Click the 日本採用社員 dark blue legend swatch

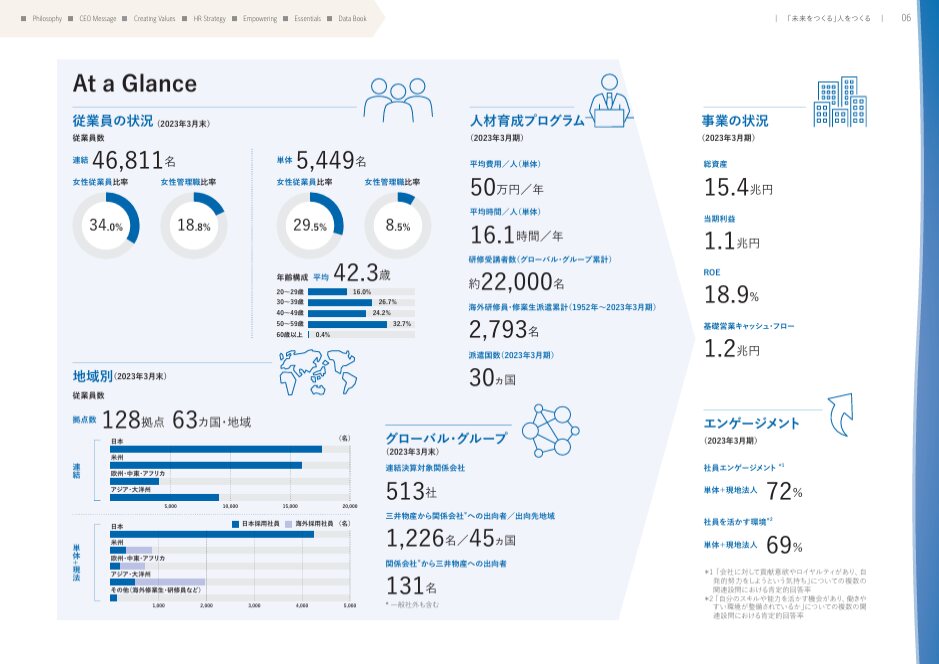(236, 523)
